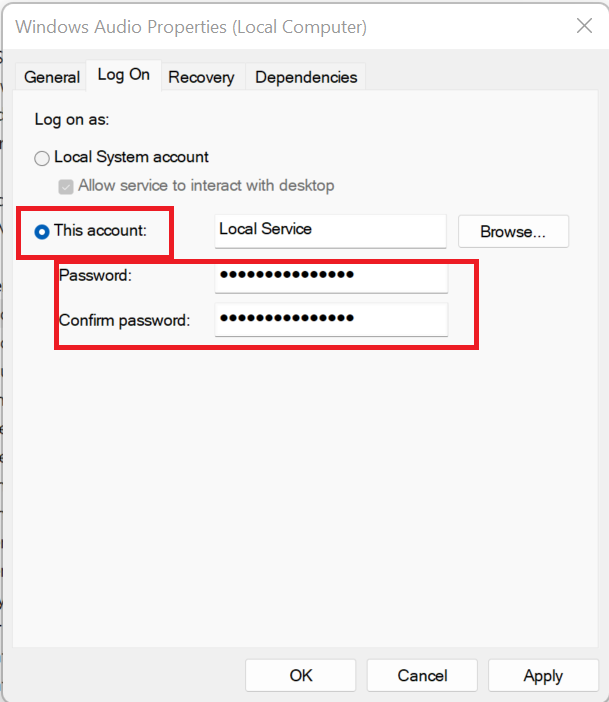Select the Local System account radio button
The height and width of the screenshot is (702, 609).
tap(42, 158)
